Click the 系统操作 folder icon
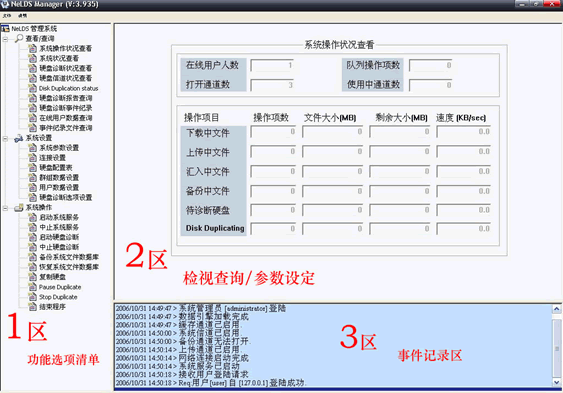Screen dimensions: 563x393 tap(19, 208)
